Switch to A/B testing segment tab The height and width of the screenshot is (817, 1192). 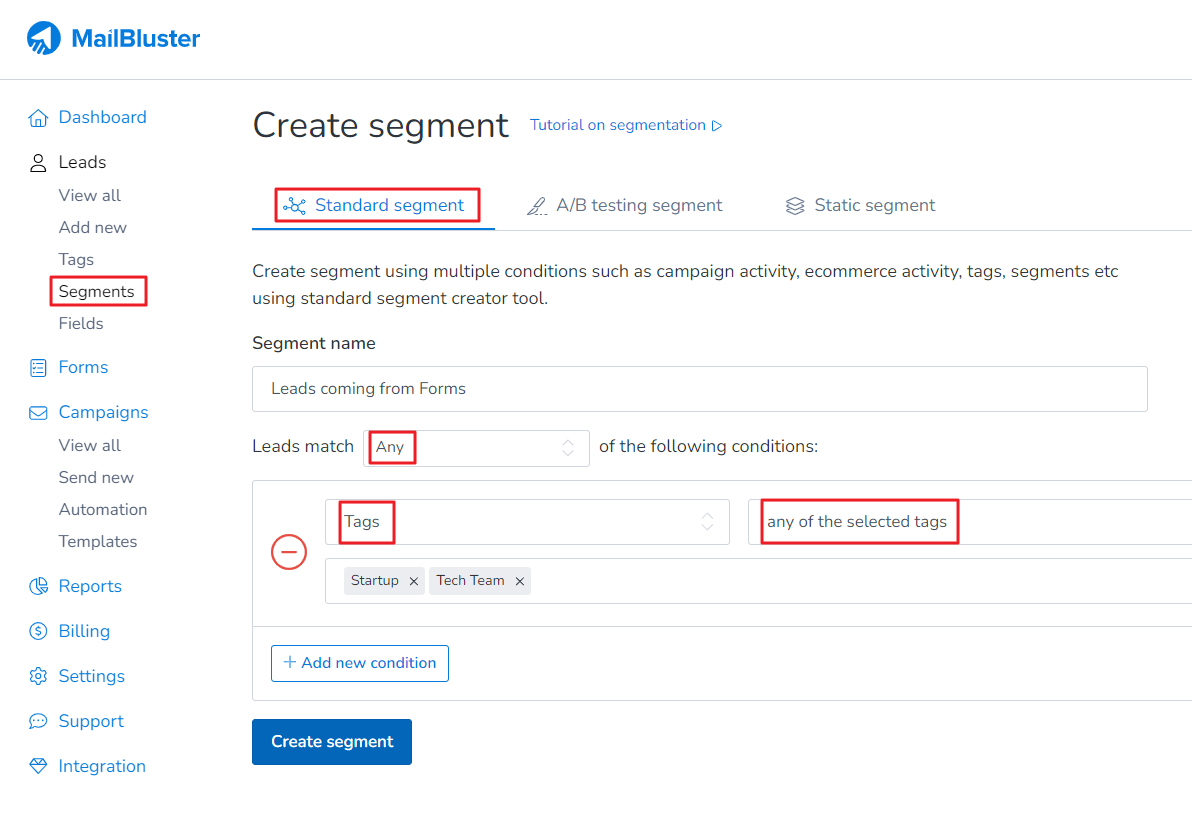click(x=625, y=206)
